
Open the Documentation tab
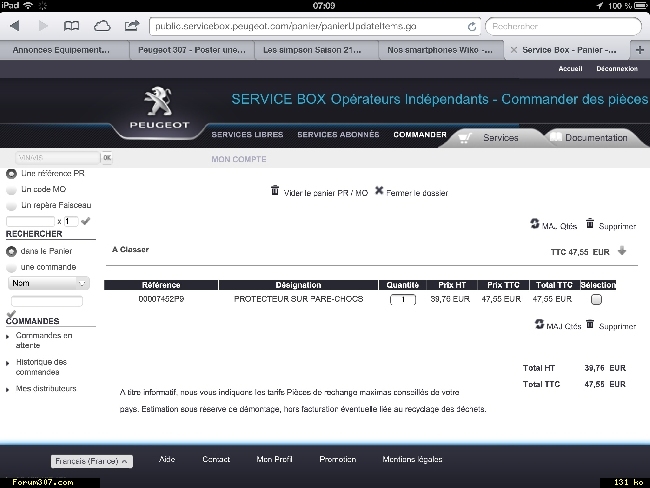pos(596,138)
